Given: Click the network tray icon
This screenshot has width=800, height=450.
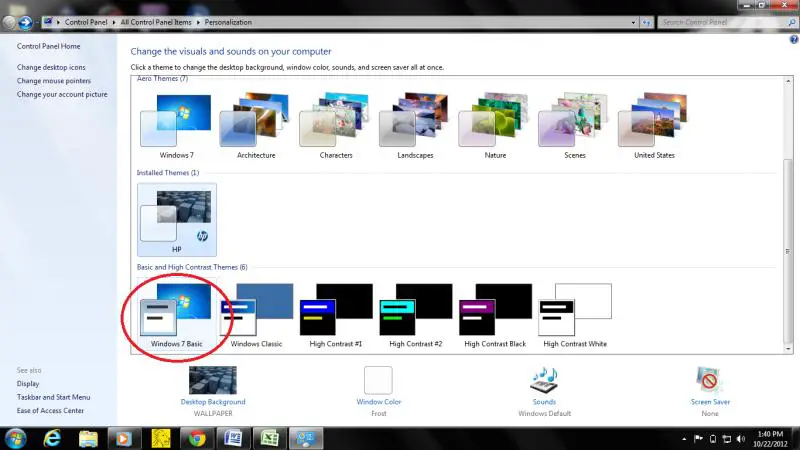Looking at the screenshot, I should [x=727, y=439].
